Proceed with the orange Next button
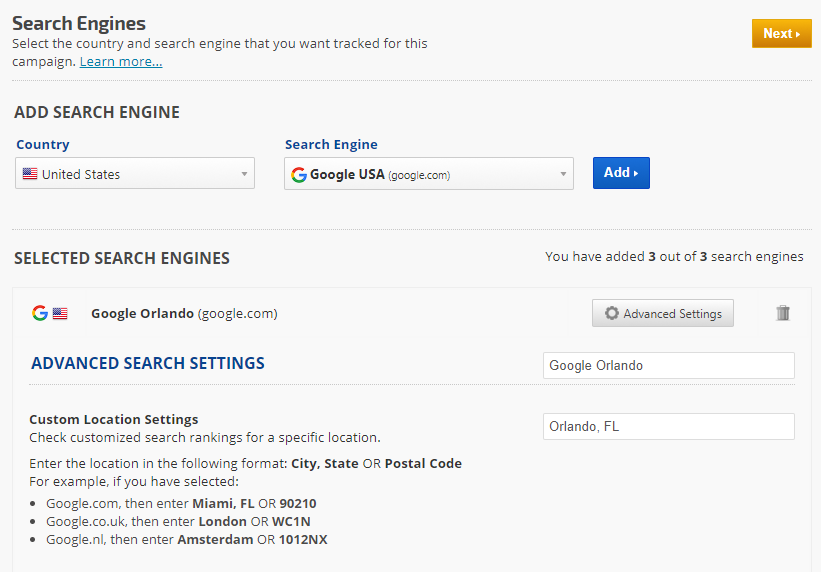 [x=781, y=33]
